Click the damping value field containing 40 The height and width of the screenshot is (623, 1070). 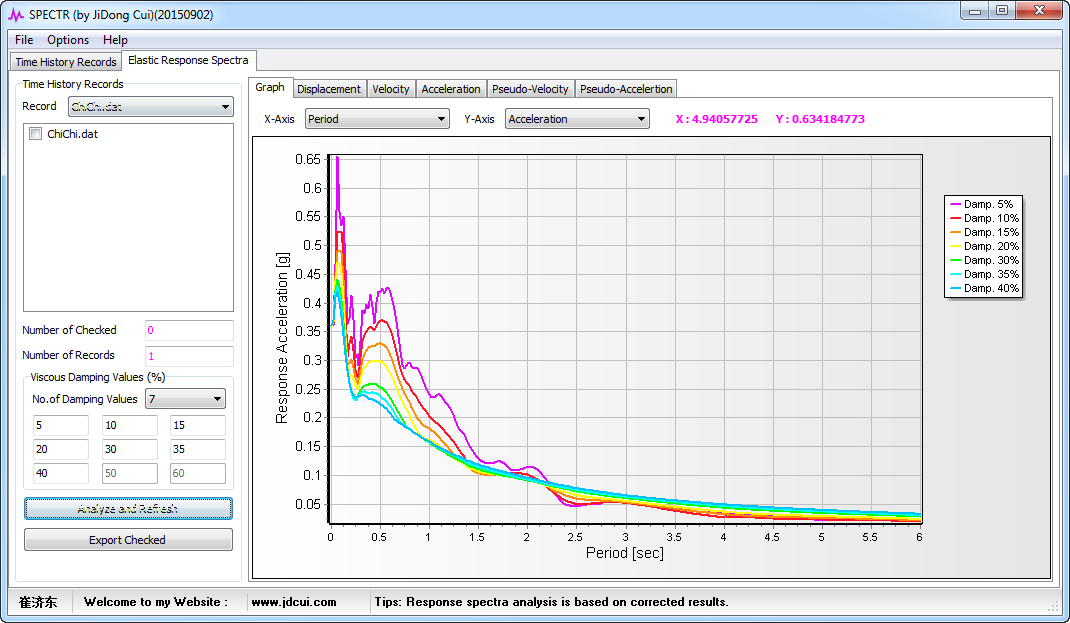pyautogui.click(x=61, y=473)
